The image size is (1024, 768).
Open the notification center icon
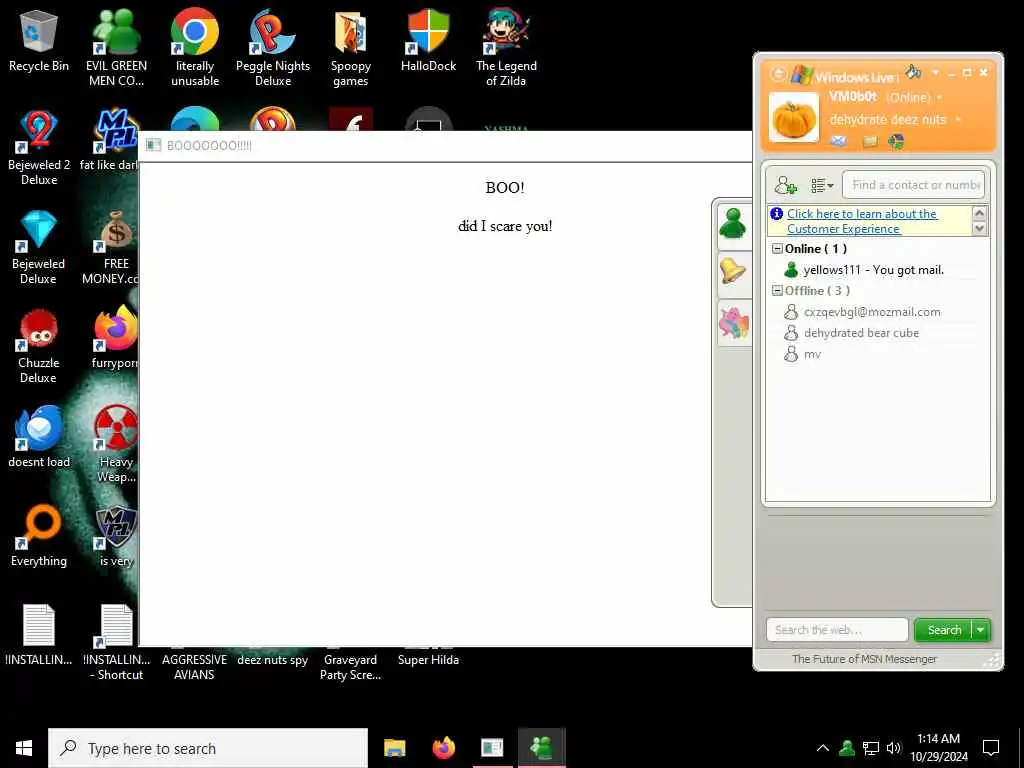tap(991, 748)
